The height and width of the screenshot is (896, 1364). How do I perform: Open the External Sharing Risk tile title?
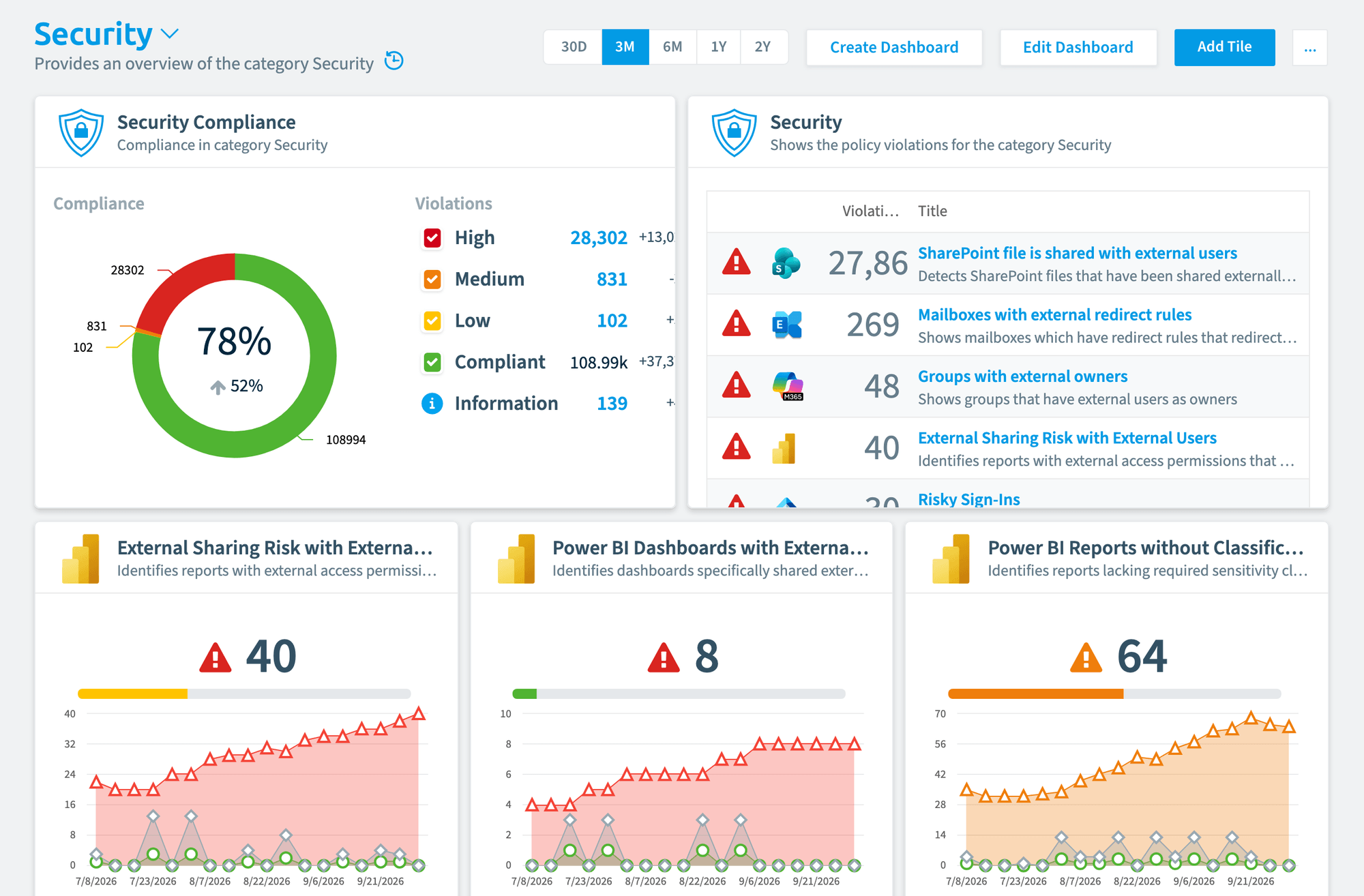(275, 548)
